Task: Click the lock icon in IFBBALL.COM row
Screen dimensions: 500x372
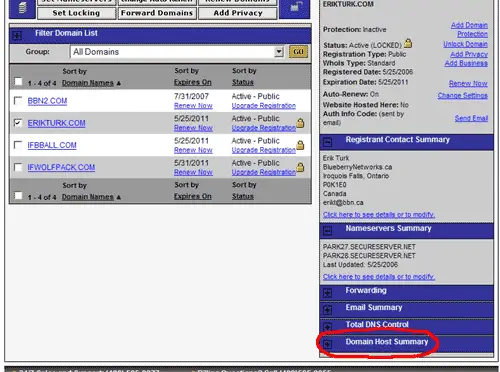Action: pyautogui.click(x=300, y=145)
